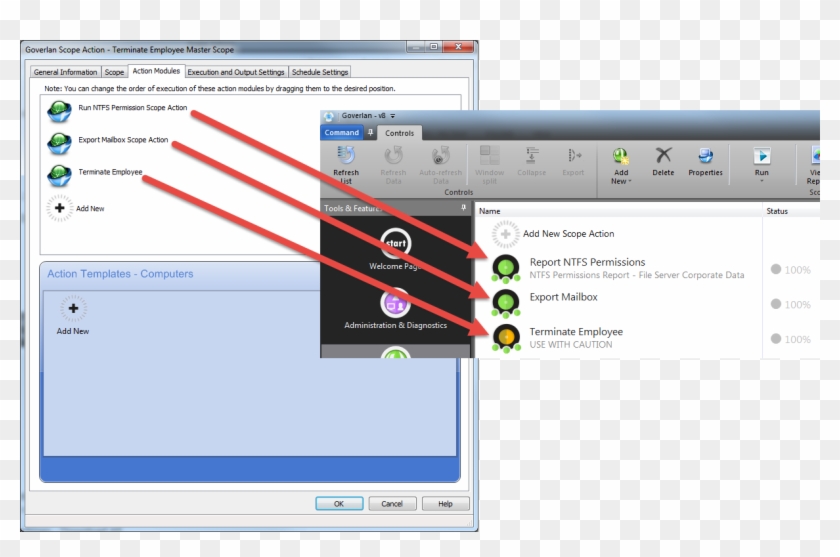
Task: Open the Add New ribbon dropdown
Action: click(621, 165)
